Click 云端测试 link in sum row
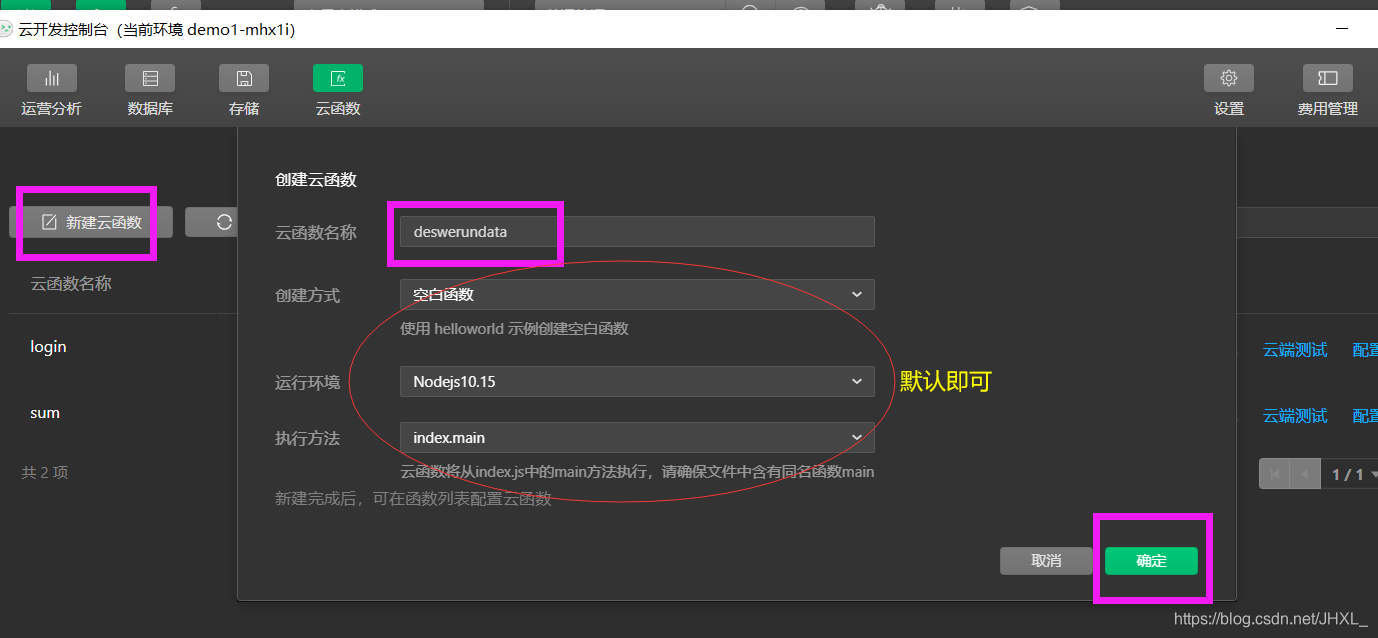The width and height of the screenshot is (1378, 638). coord(1295,415)
